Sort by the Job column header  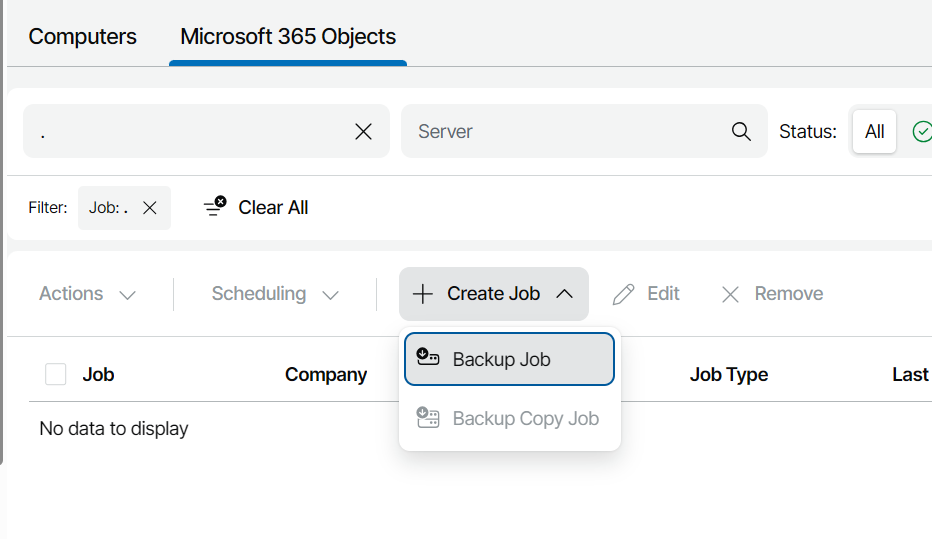pyautogui.click(x=98, y=374)
